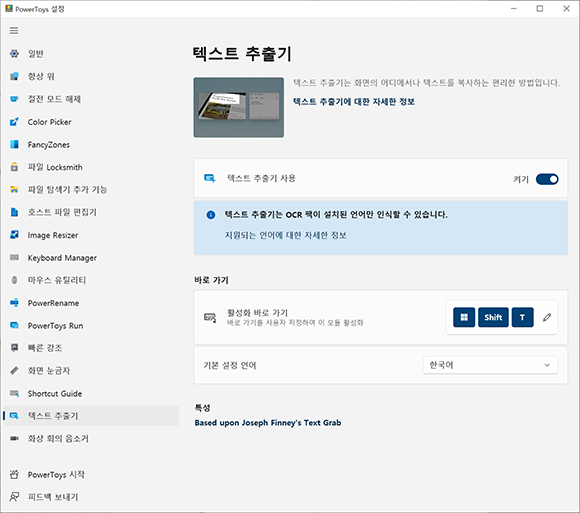580x513 pixels.
Task: Select the 텍스트 추출기 sidebar item
Action: click(x=91, y=416)
